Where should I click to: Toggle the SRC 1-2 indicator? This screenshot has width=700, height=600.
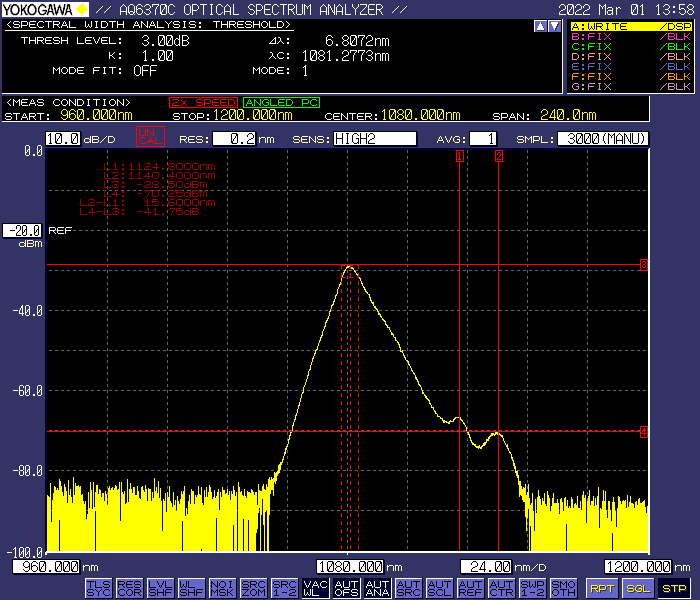(x=284, y=588)
